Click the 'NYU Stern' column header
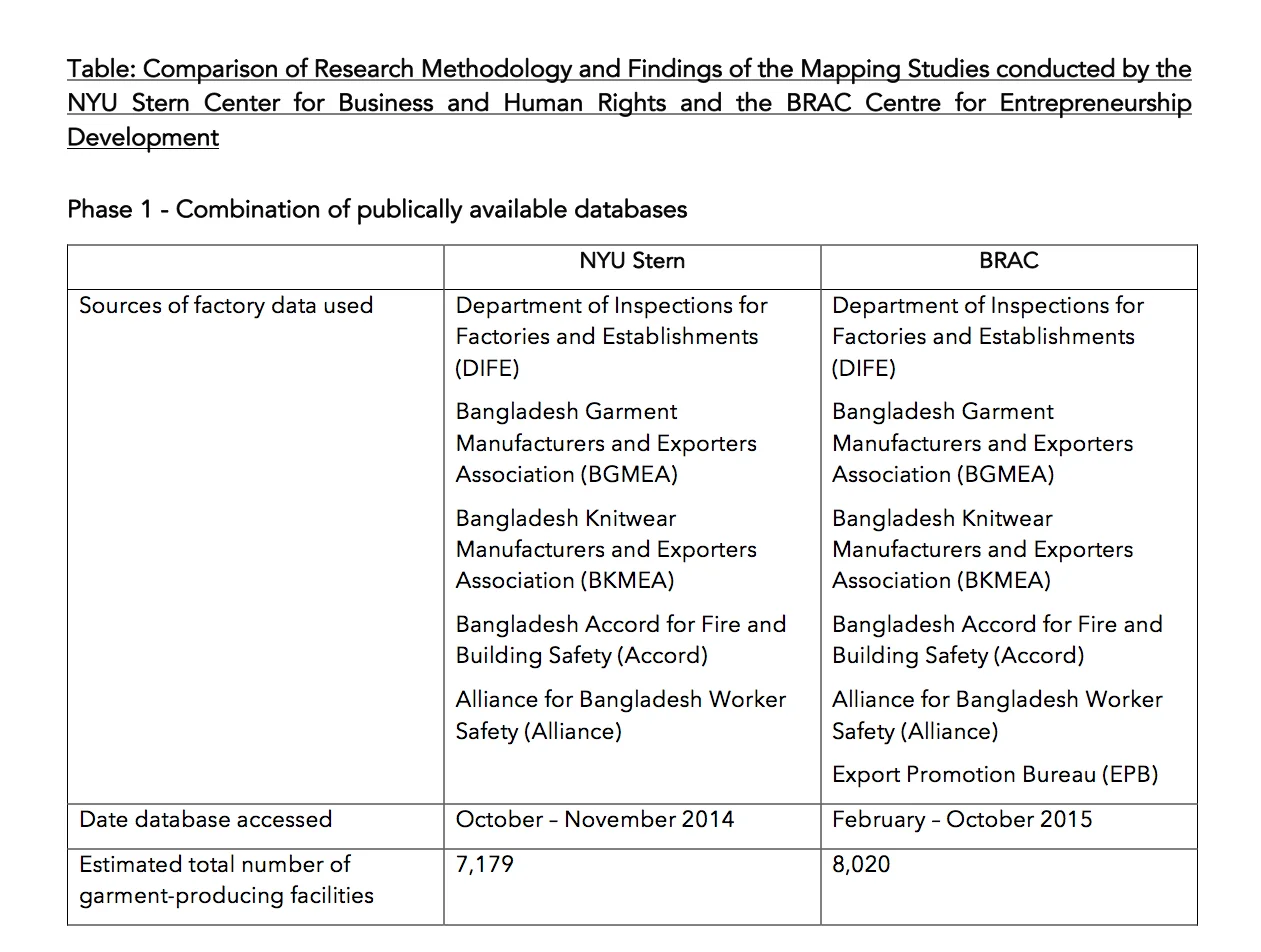Screen dimensions: 1261x952 pos(632,261)
